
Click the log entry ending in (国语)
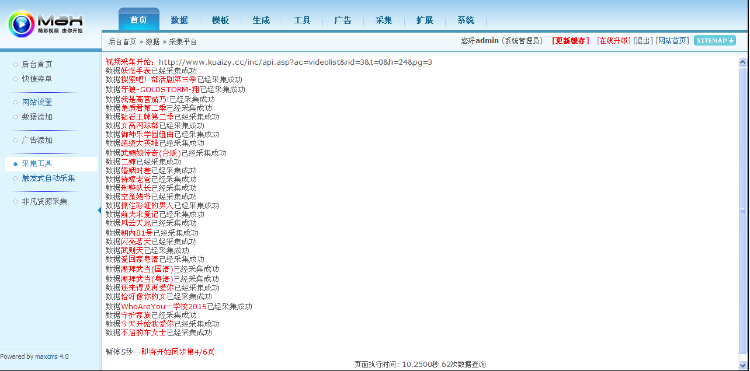(163, 269)
